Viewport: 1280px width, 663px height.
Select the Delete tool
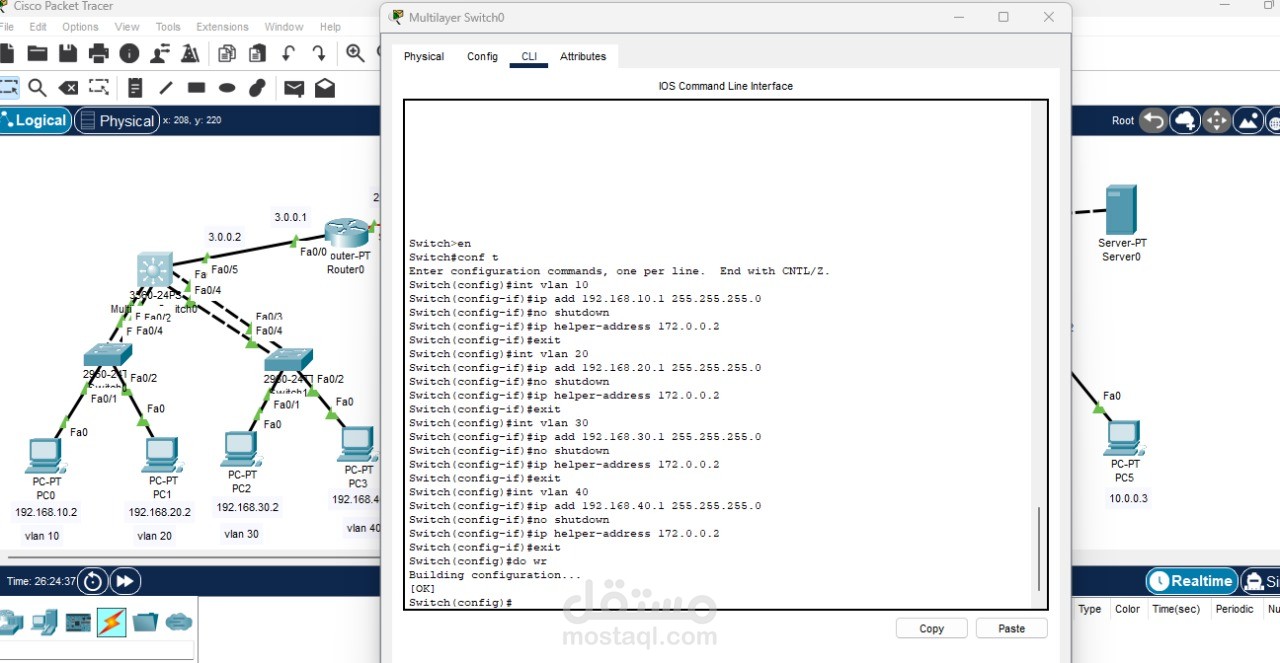pyautogui.click(x=68, y=88)
